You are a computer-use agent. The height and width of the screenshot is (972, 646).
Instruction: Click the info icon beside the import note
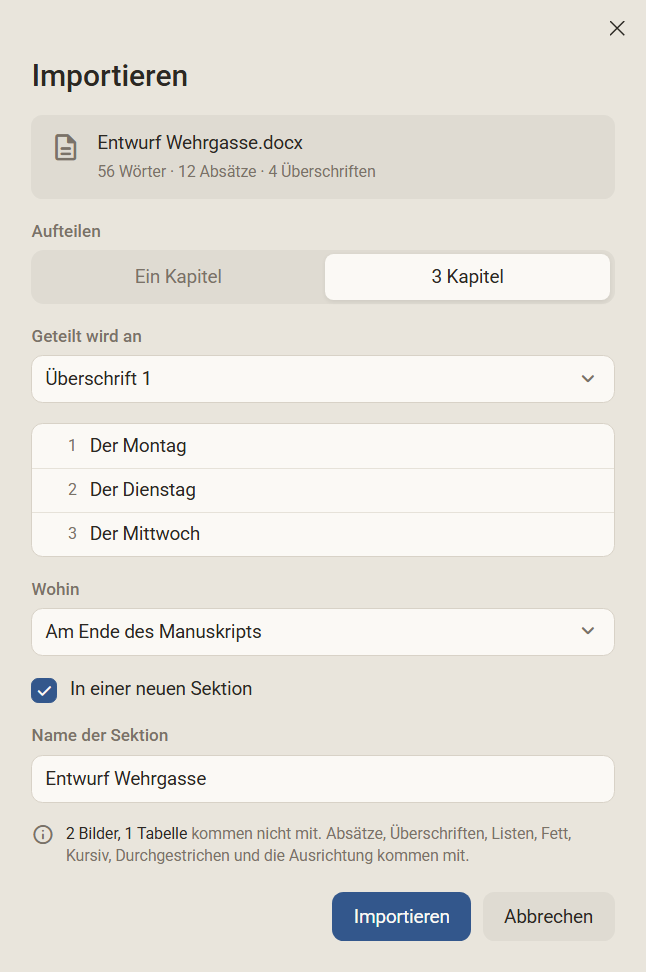click(43, 834)
